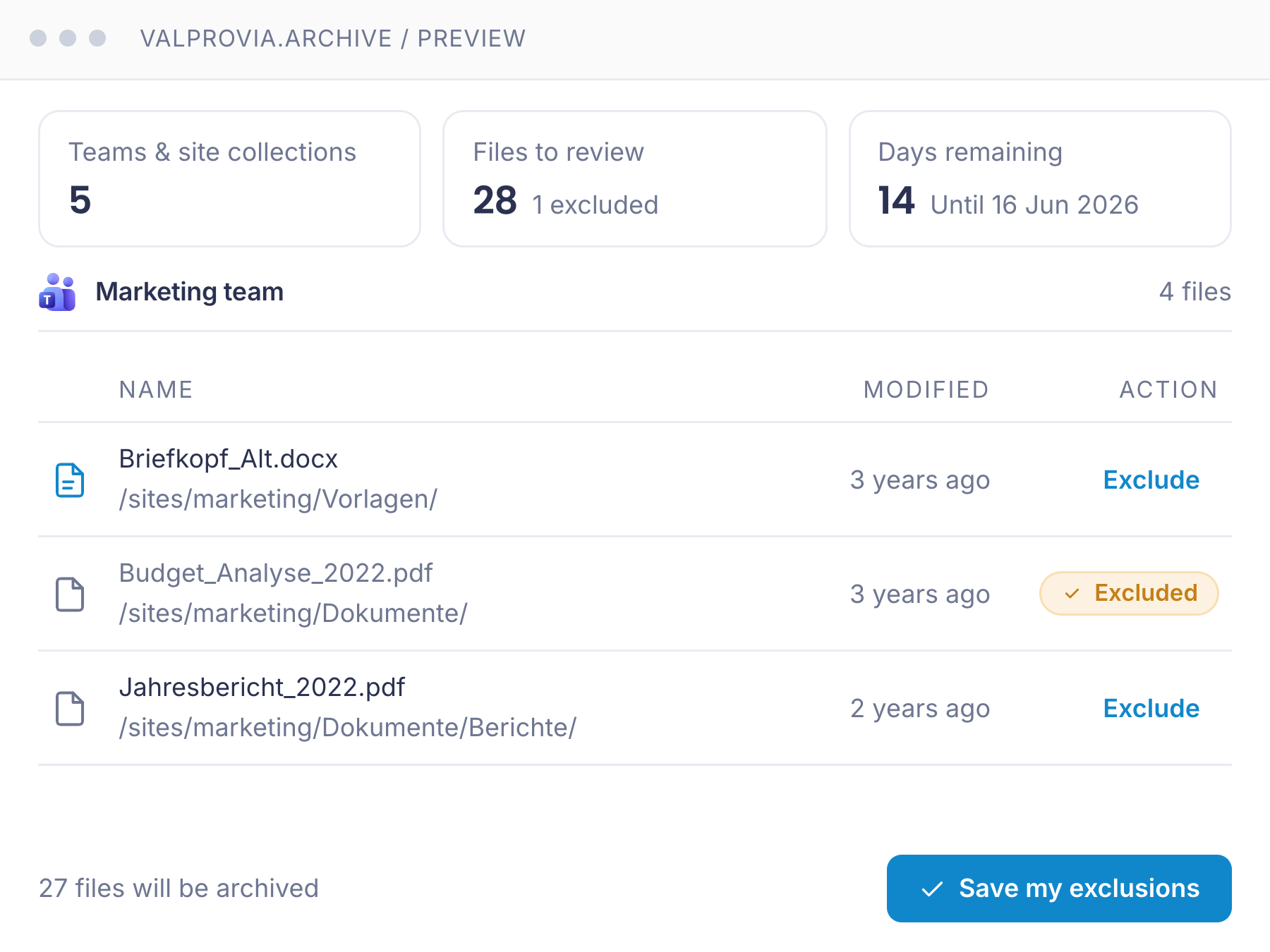1270x952 pixels.
Task: Select the Marketing team heading
Action: point(190,292)
